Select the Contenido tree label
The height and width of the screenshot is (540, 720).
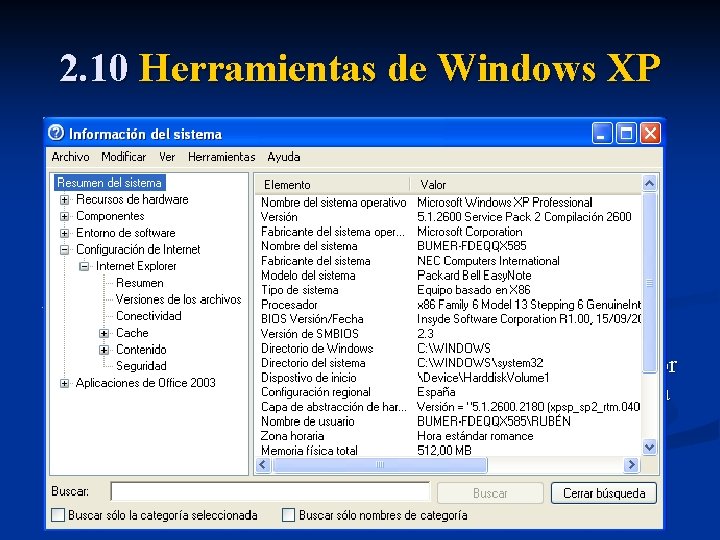[x=141, y=349]
